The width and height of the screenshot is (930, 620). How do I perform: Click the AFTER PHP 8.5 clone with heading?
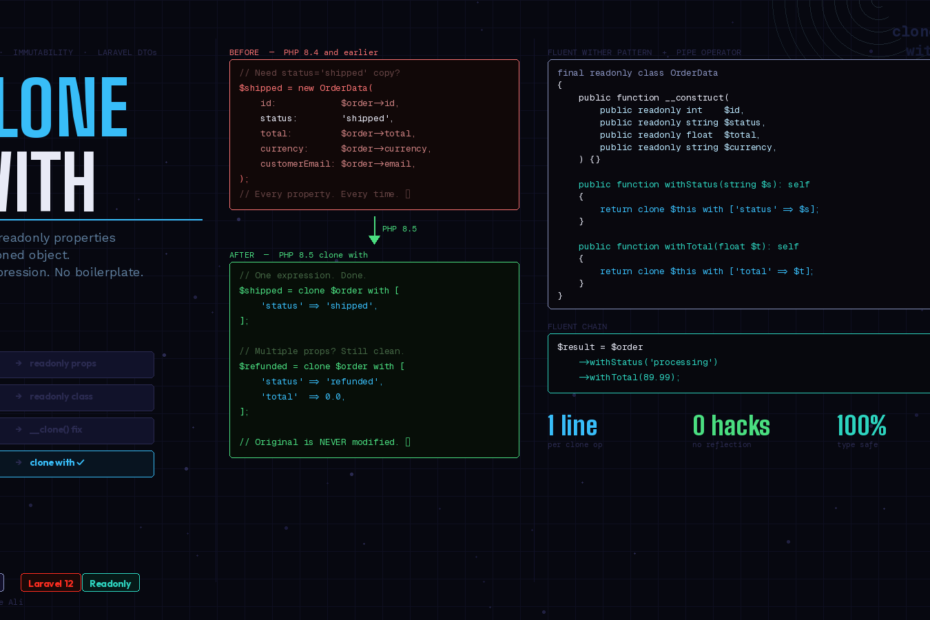click(298, 255)
